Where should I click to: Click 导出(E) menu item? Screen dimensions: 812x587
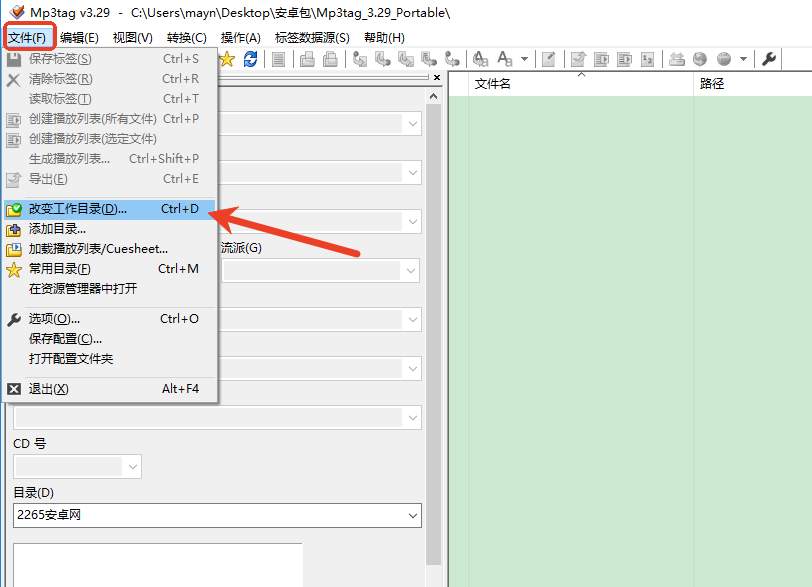[x=109, y=179]
